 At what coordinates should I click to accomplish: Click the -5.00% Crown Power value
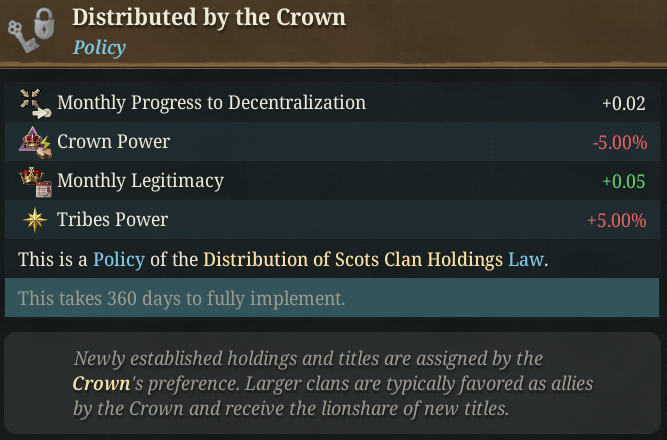pos(620,143)
